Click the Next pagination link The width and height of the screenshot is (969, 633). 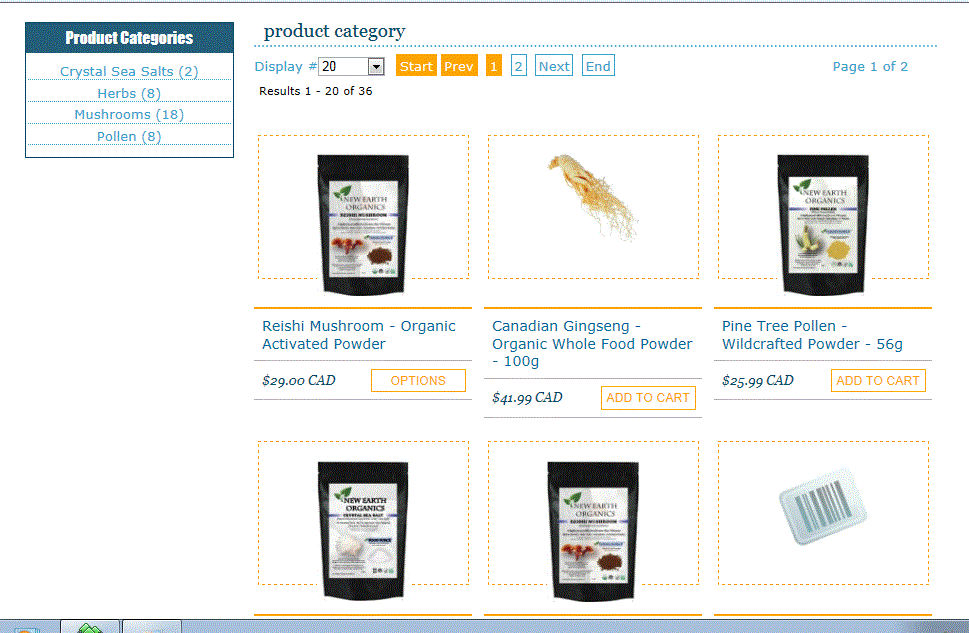[554, 66]
